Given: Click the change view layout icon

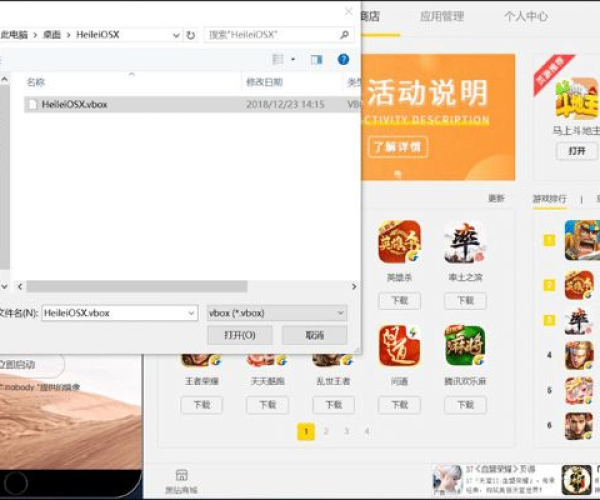Looking at the screenshot, I should tap(277, 59).
